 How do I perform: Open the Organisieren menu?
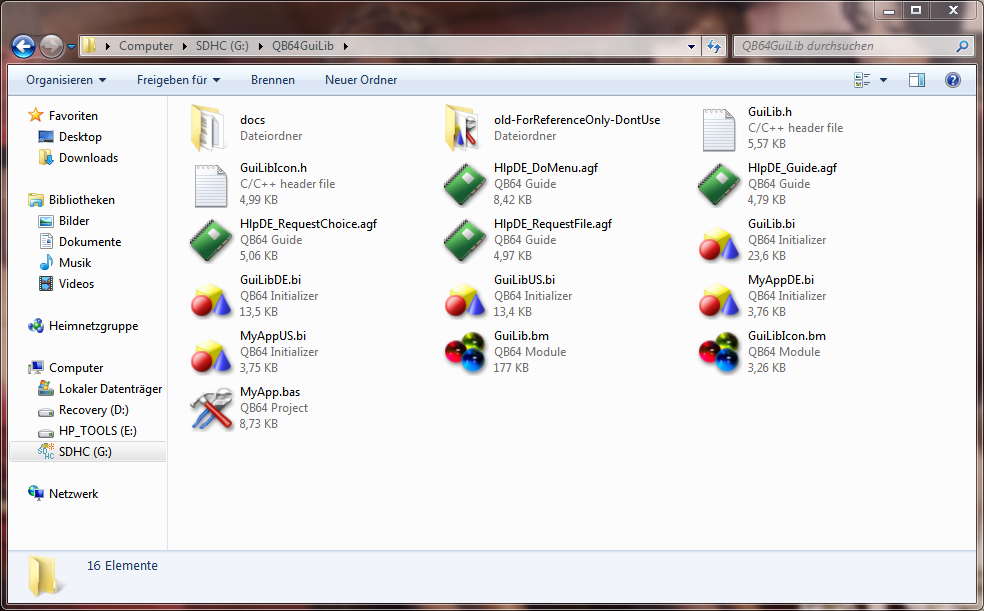(x=66, y=80)
